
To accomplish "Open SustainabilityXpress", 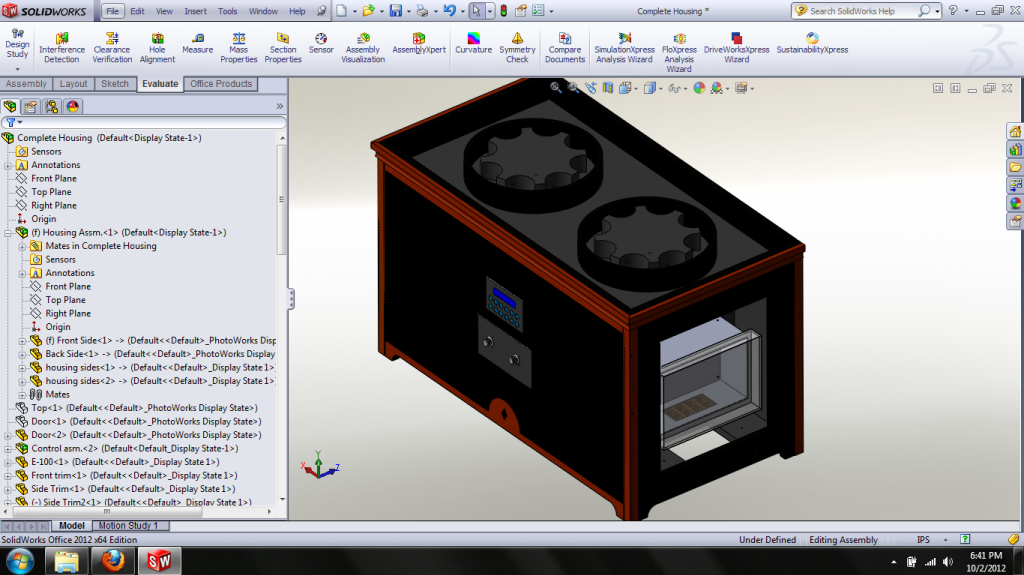I will point(812,44).
